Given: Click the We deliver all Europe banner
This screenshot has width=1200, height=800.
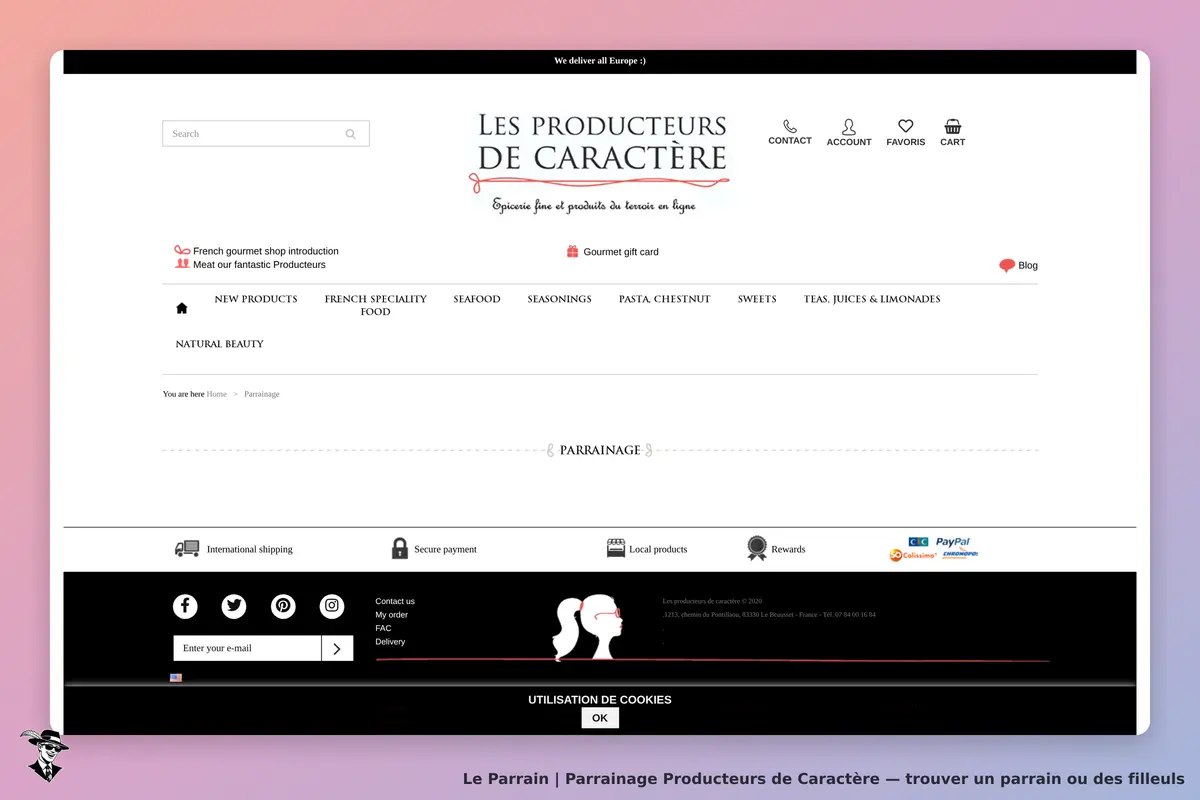Looking at the screenshot, I should coord(600,61).
